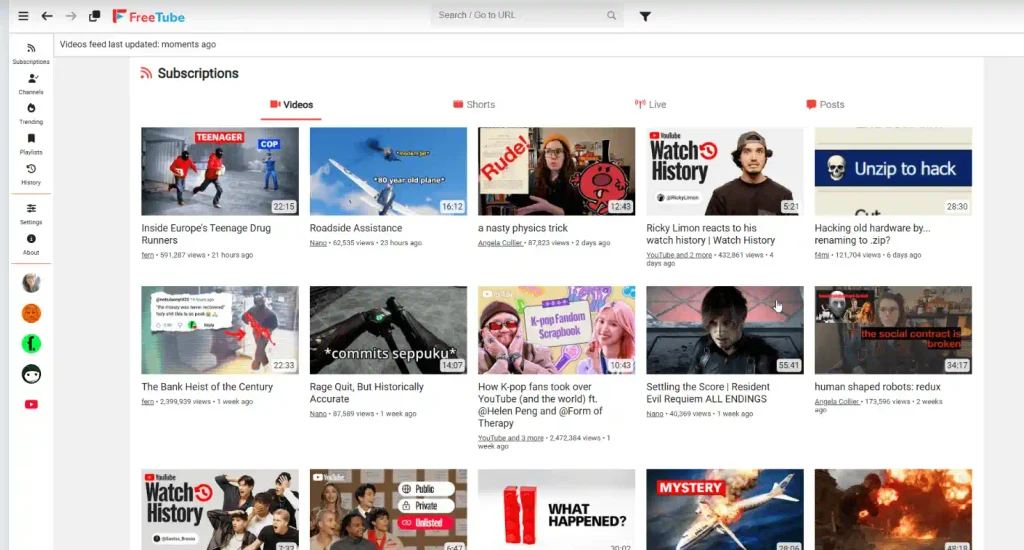Open 'Angela Collier' under human shaped robots
Viewport: 1024px width, 550px height.
pyautogui.click(x=837, y=402)
